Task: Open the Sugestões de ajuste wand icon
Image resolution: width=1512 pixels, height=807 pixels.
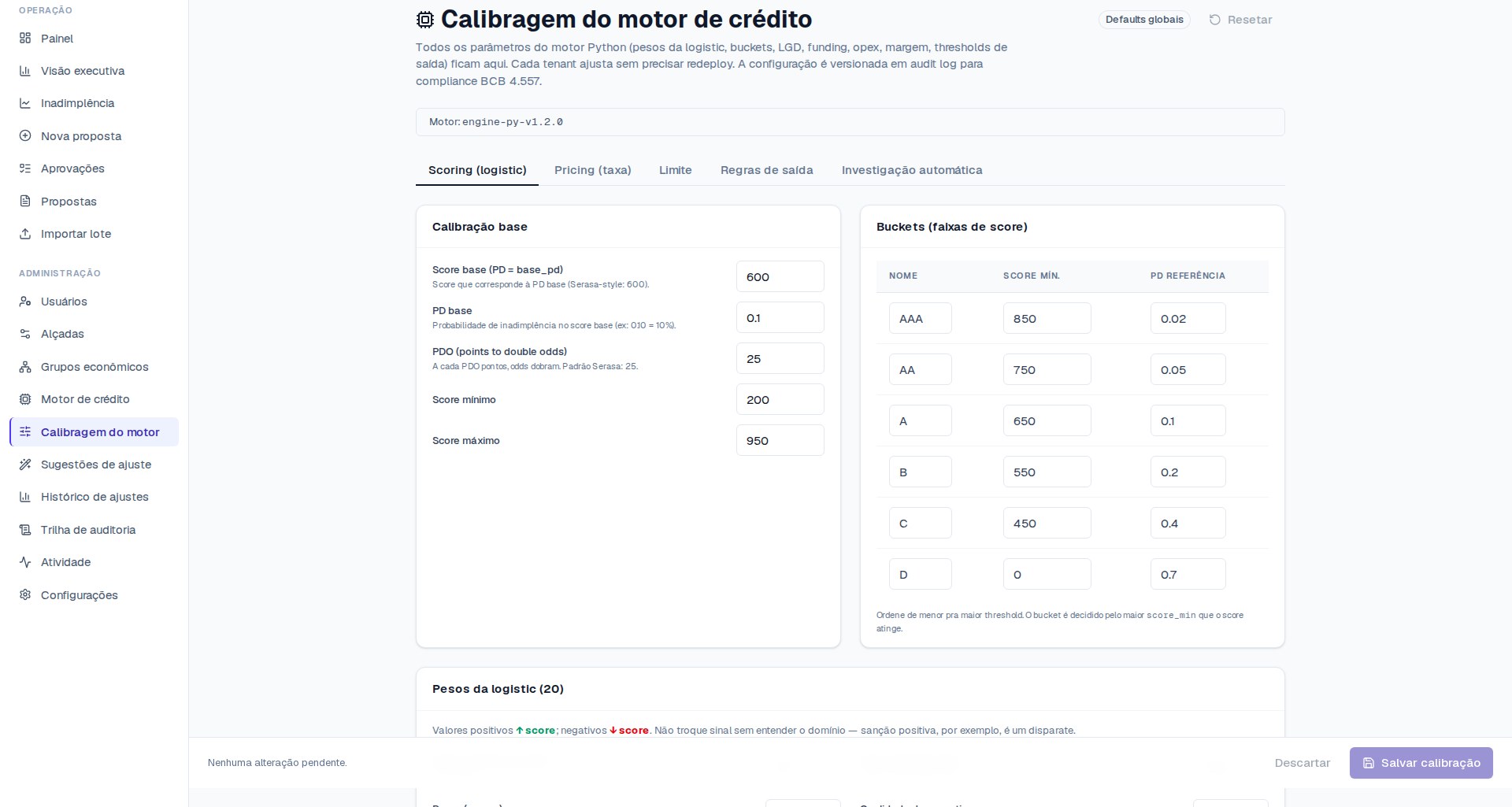Action: [25, 465]
